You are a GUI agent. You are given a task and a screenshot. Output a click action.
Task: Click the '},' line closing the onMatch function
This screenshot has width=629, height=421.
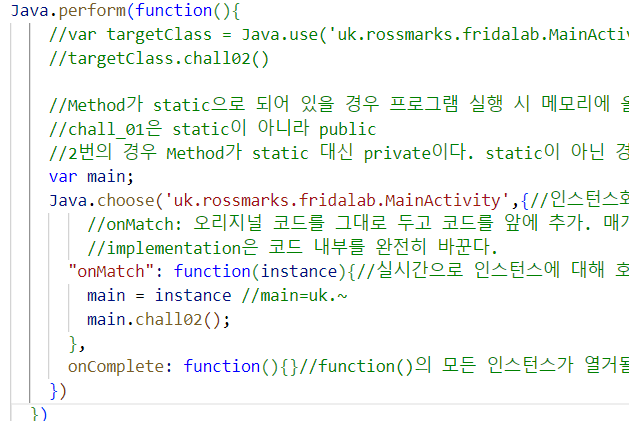77,344
